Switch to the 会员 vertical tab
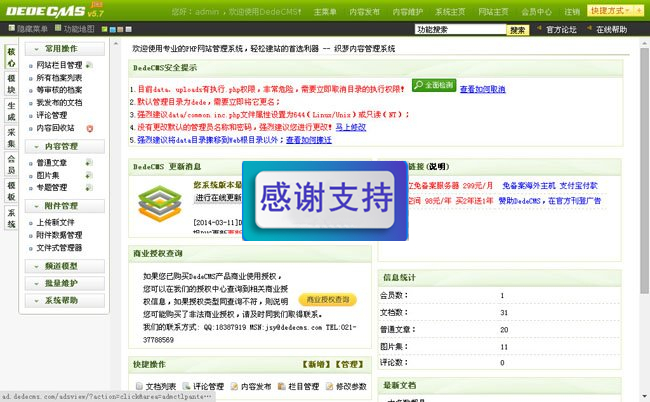 11,165
